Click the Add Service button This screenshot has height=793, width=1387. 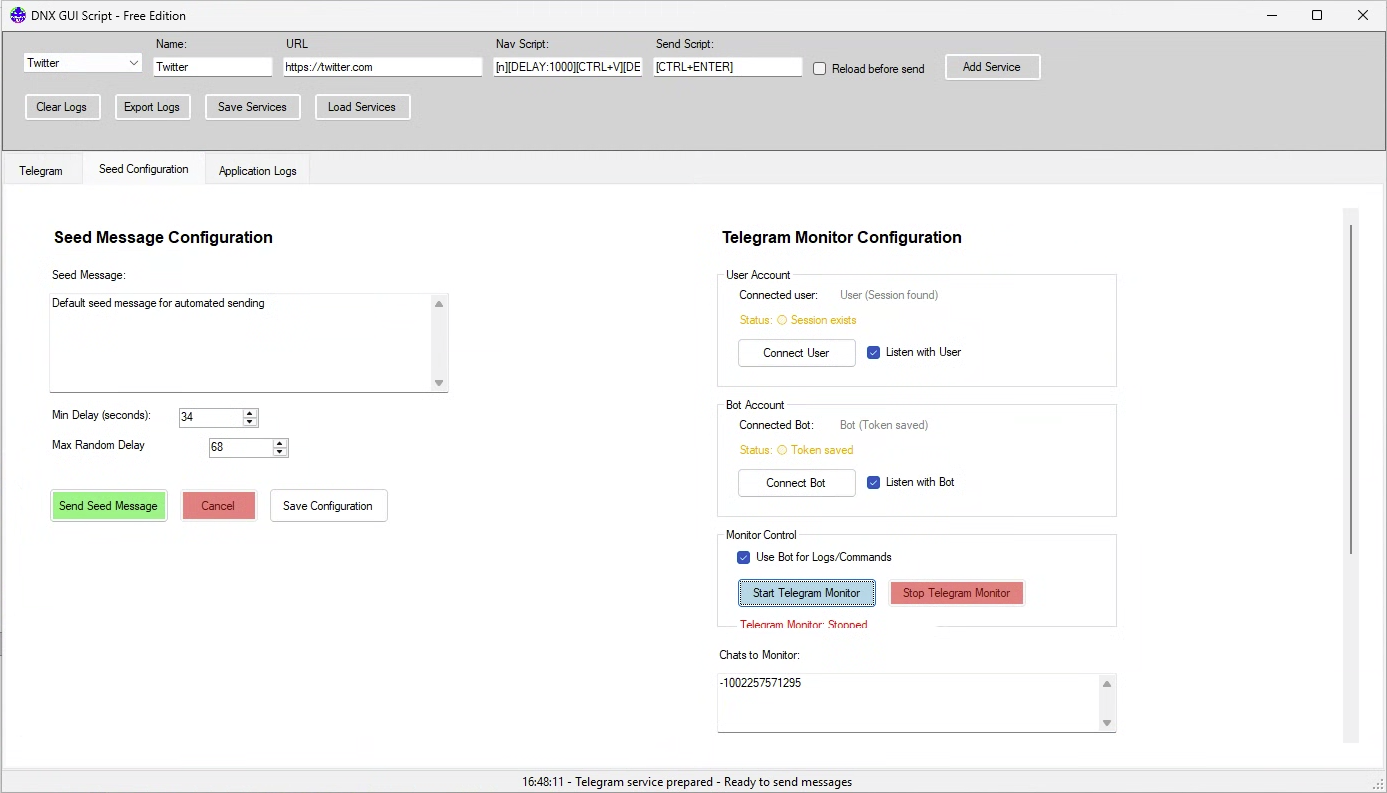click(x=992, y=67)
